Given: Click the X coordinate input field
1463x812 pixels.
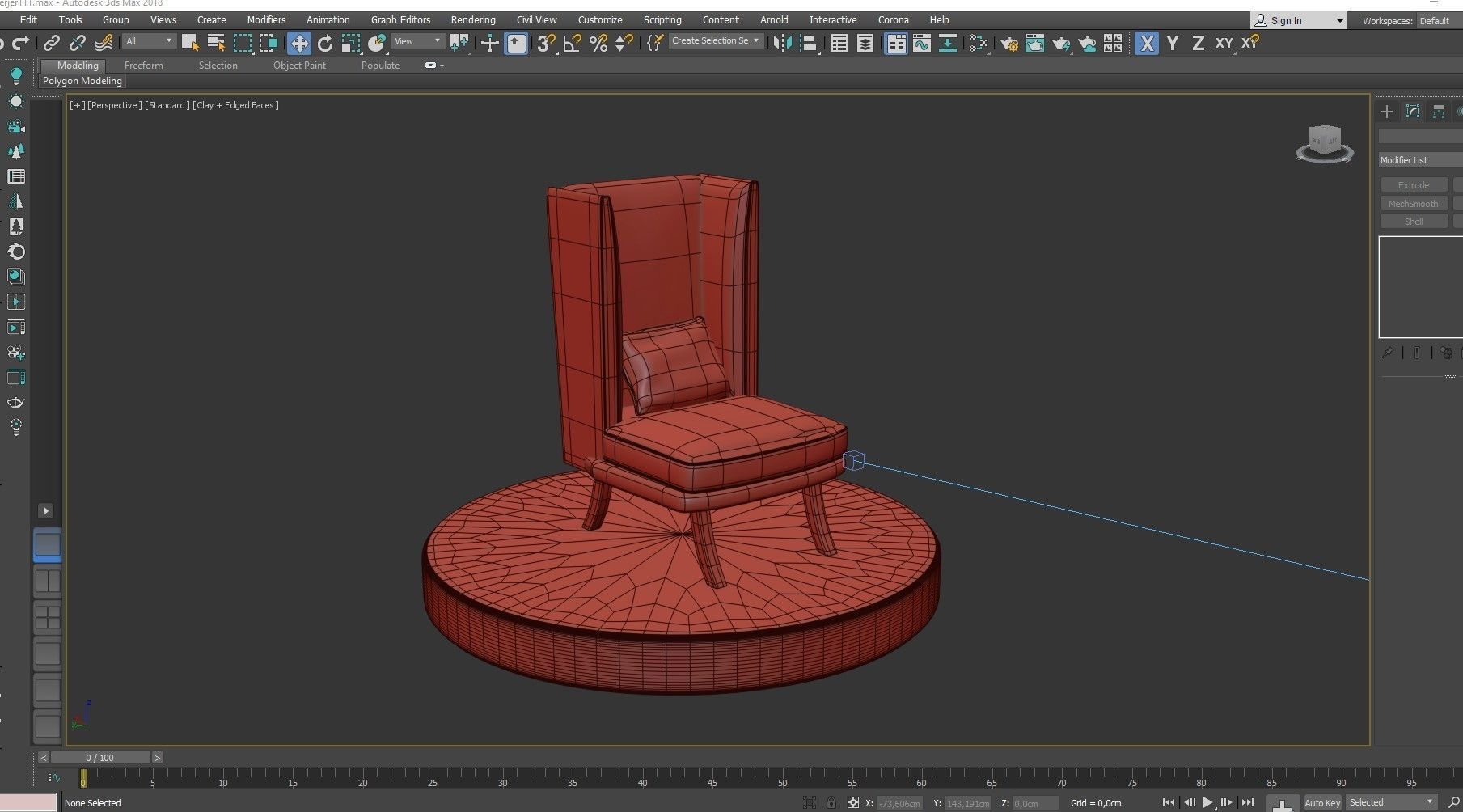Looking at the screenshot, I should [x=899, y=803].
